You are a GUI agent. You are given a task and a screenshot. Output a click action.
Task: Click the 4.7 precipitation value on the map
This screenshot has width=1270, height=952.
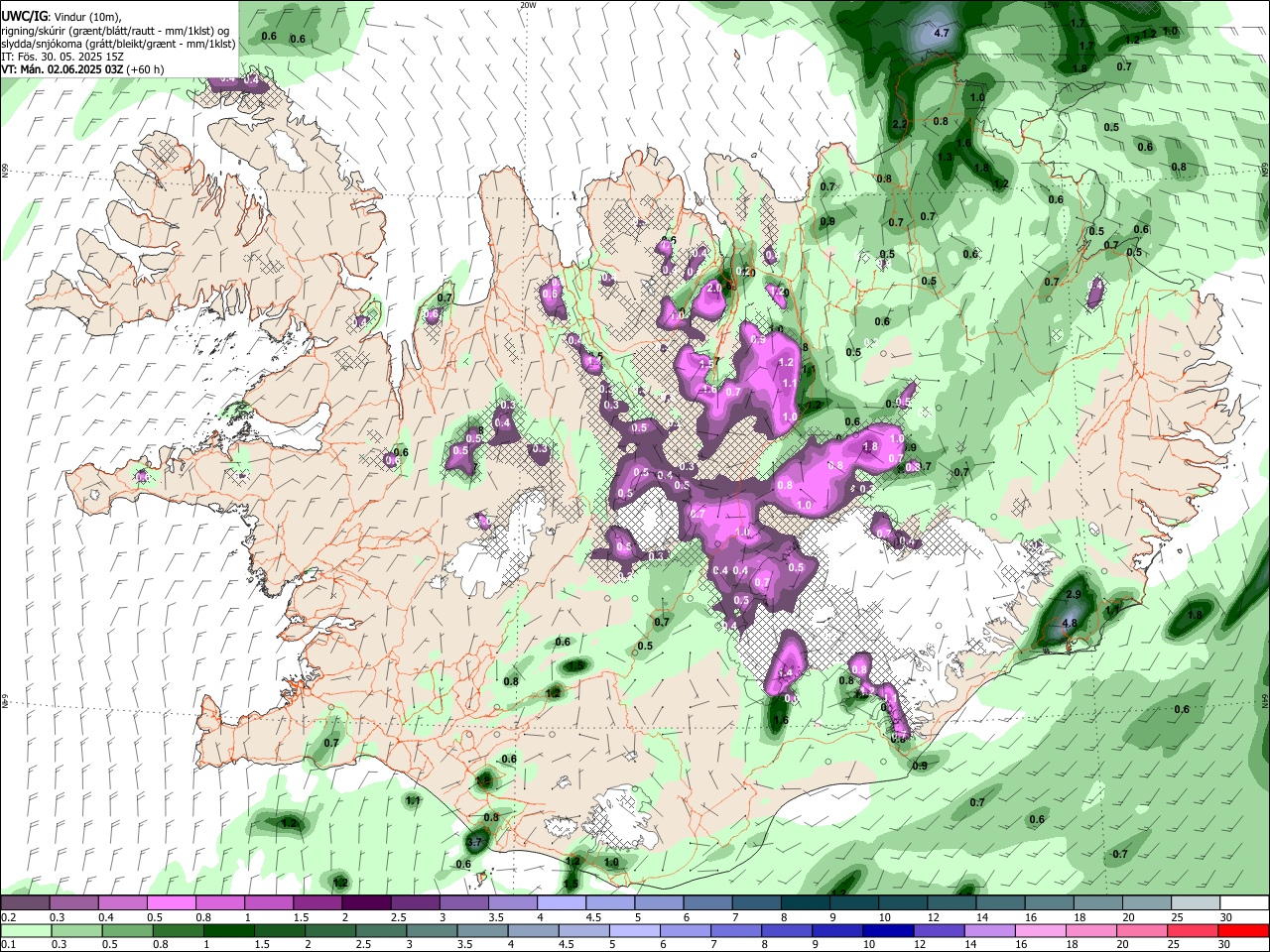tap(943, 34)
